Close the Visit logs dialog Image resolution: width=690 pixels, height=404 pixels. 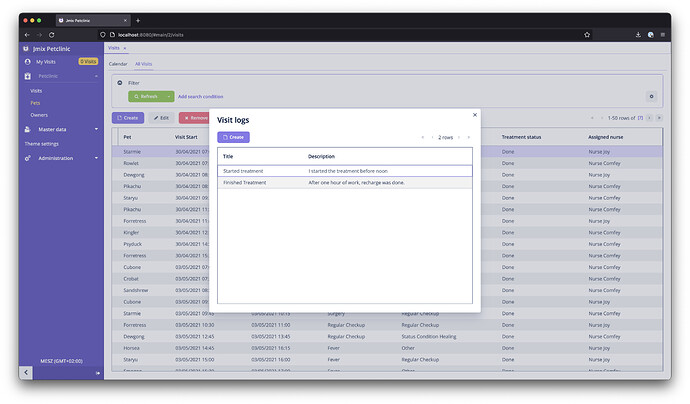(475, 115)
